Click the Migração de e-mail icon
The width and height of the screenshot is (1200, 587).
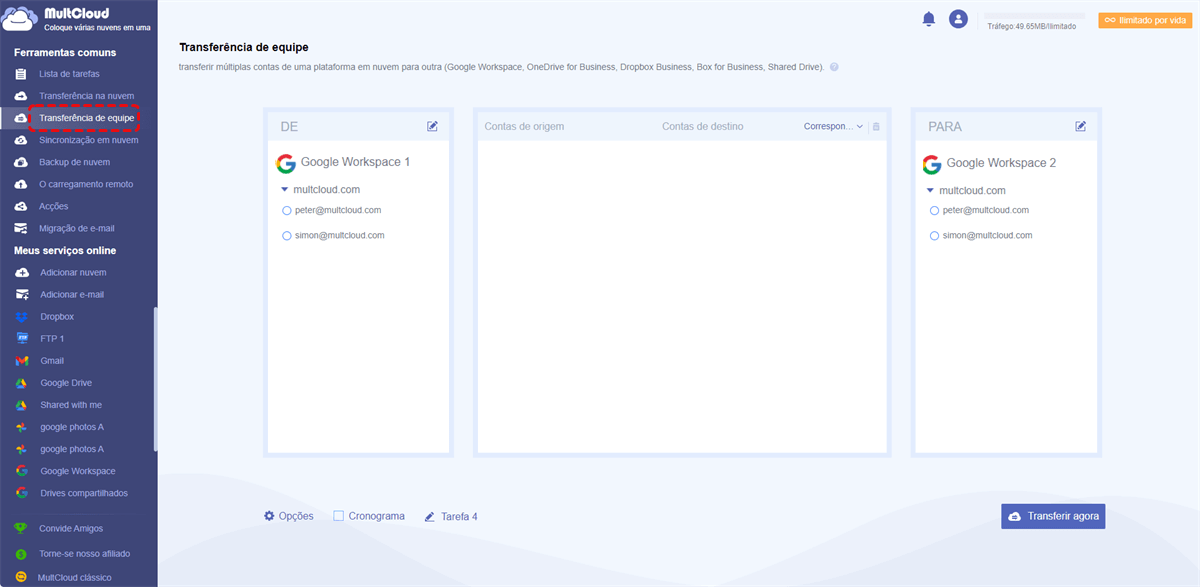(21, 228)
